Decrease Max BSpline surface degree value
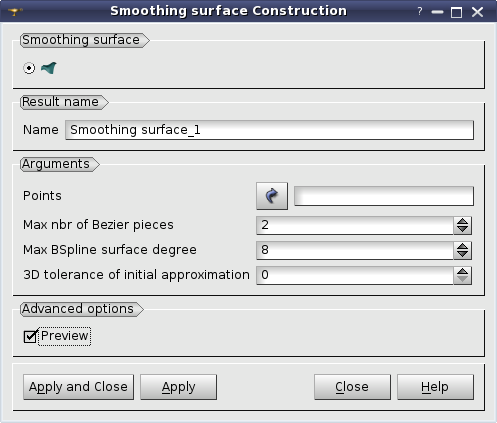This screenshot has width=497, height=423. tap(462, 254)
